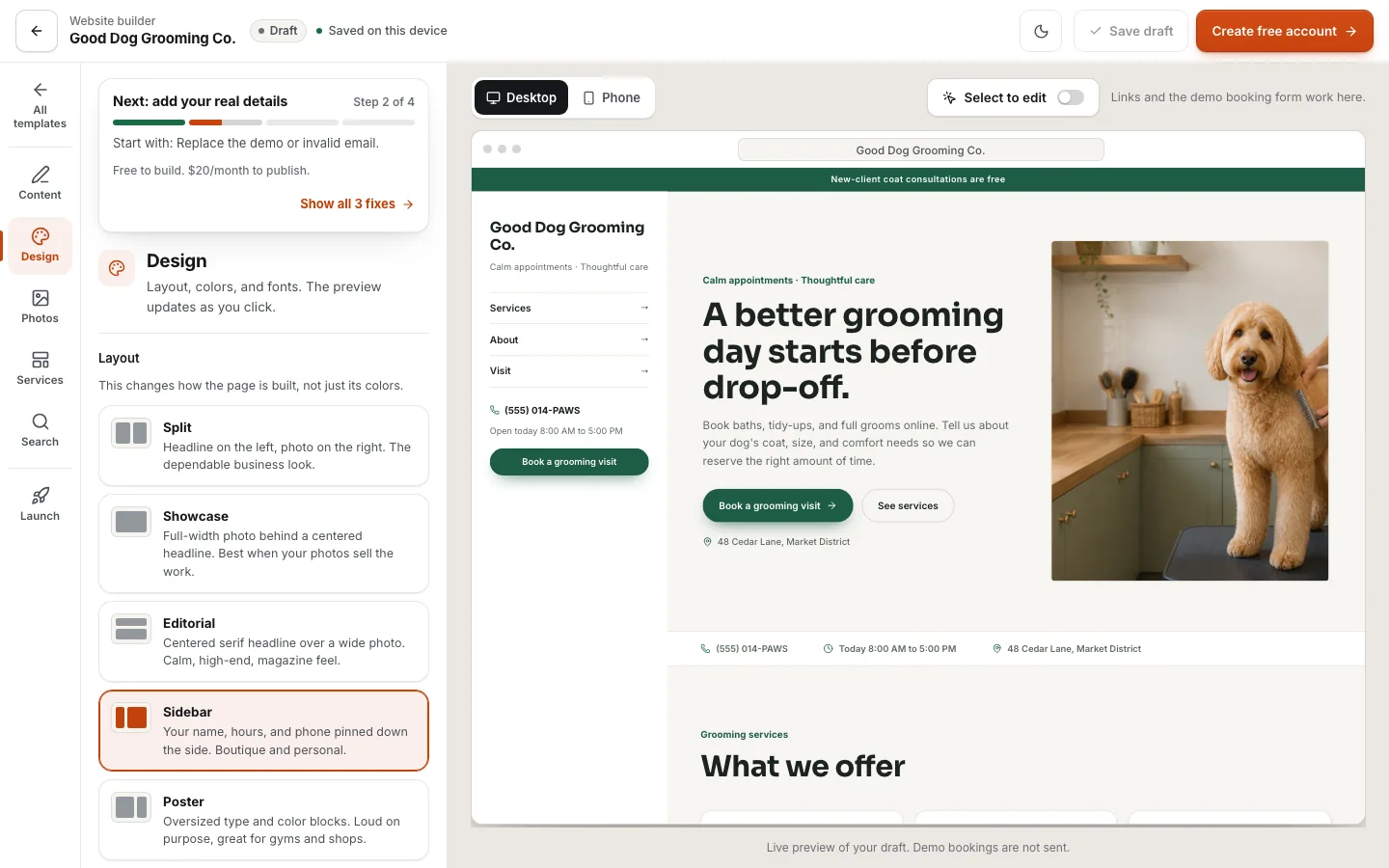1389x868 pixels.
Task: Click 'Free to build. $20/month to publish.' text
Action: click(211, 171)
